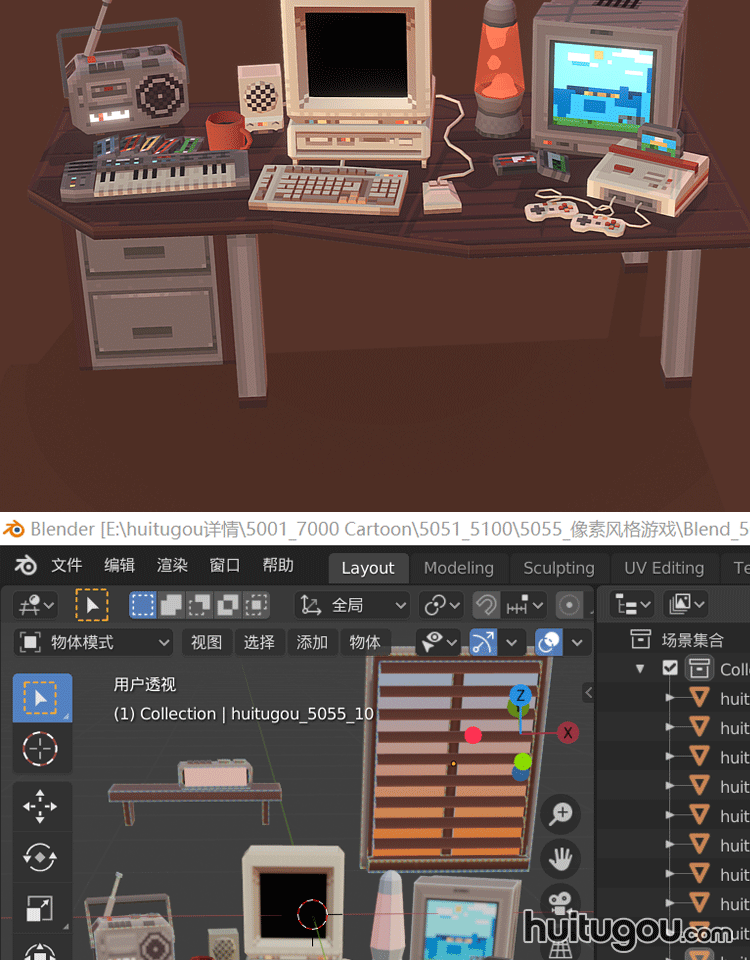Open the 物体 viewport menu
The width and height of the screenshot is (750, 960).
(x=364, y=642)
